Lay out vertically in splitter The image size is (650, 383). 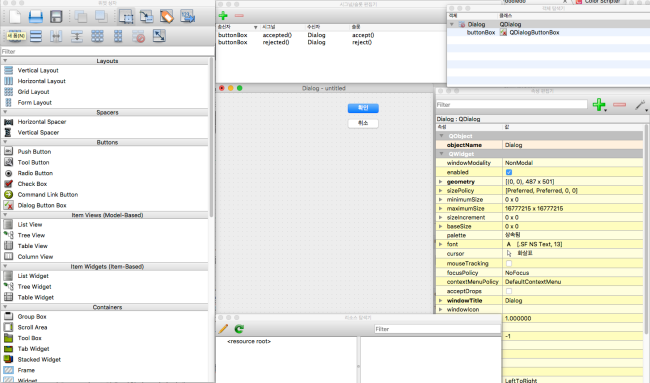77,36
